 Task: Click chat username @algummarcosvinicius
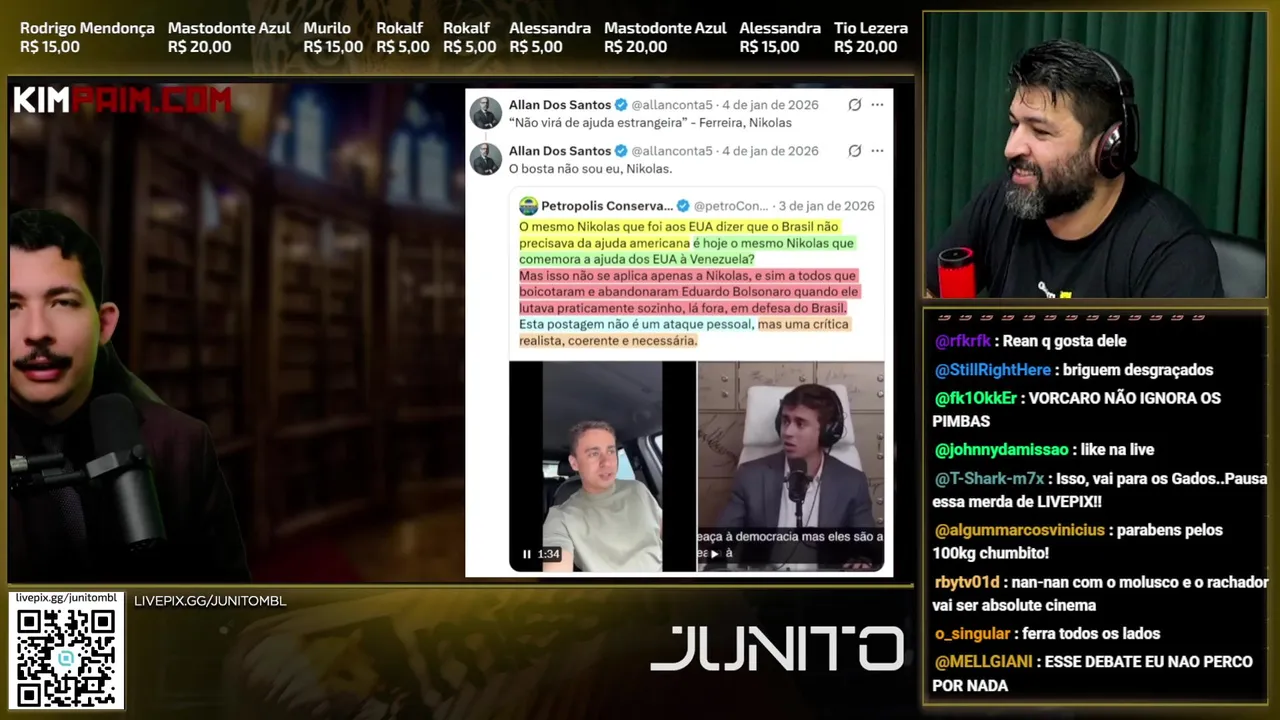click(1019, 530)
